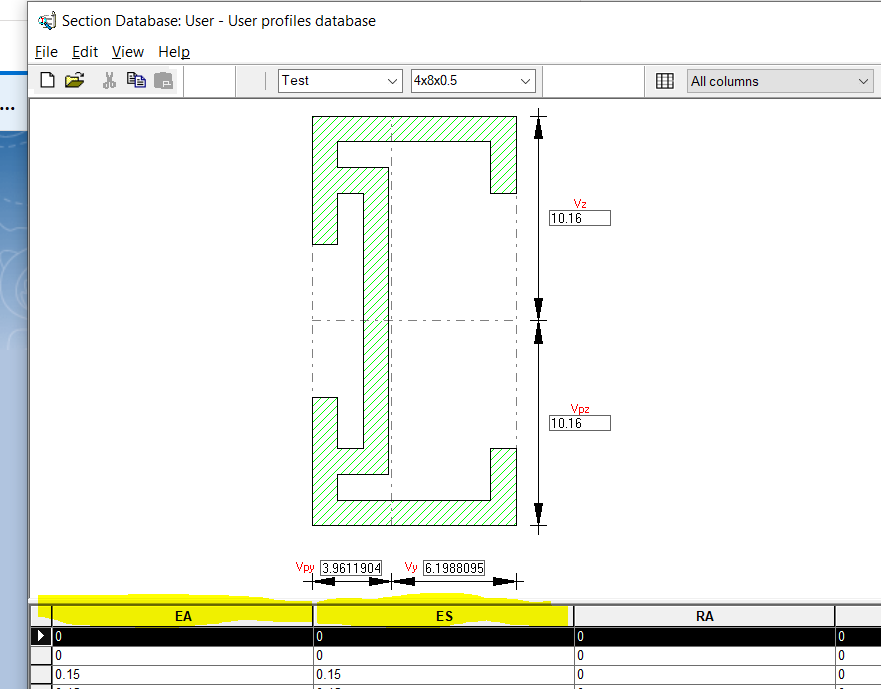Screen dimensions: 881x689
Task: Select the EA column header
Action: 184,615
